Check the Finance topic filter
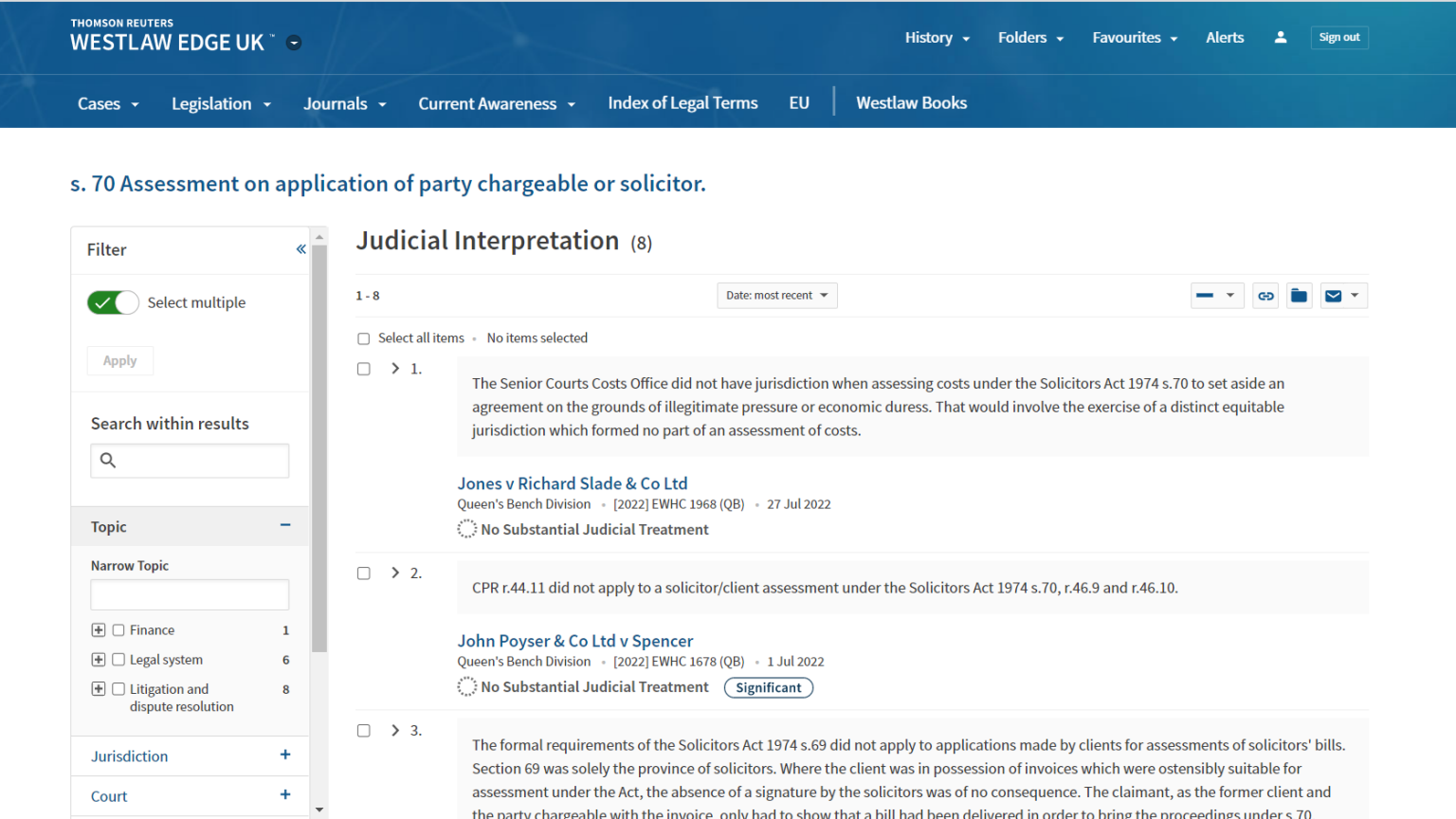1456x819 pixels. [x=118, y=629]
